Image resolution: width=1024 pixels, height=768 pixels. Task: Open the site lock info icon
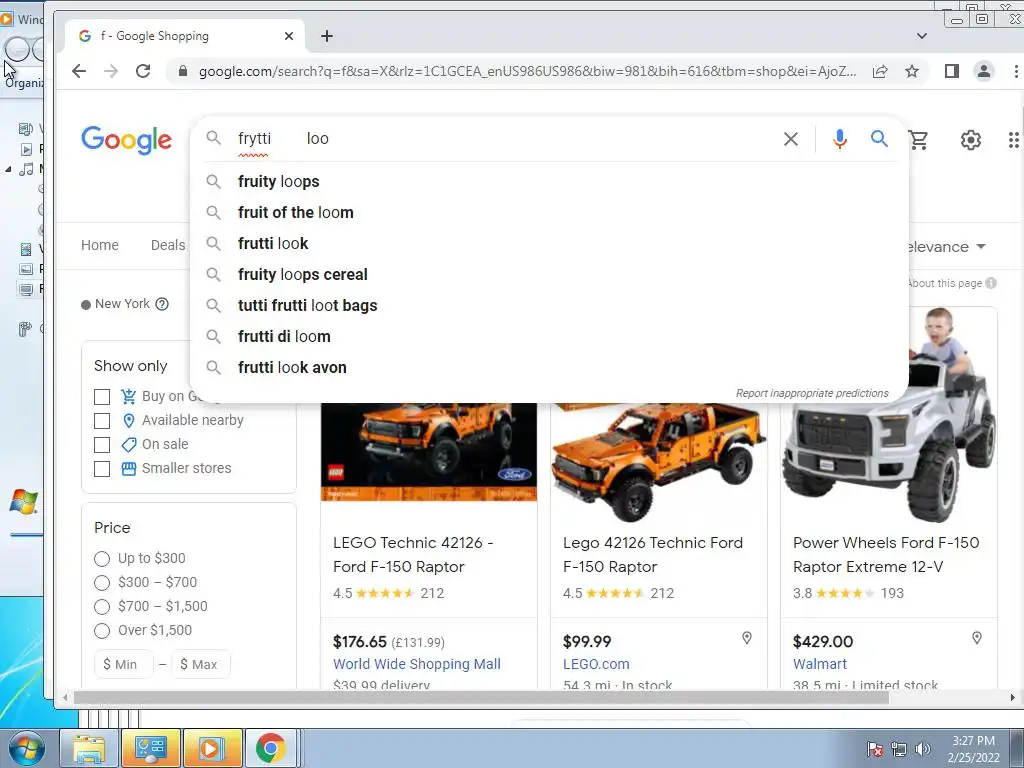pos(184,71)
